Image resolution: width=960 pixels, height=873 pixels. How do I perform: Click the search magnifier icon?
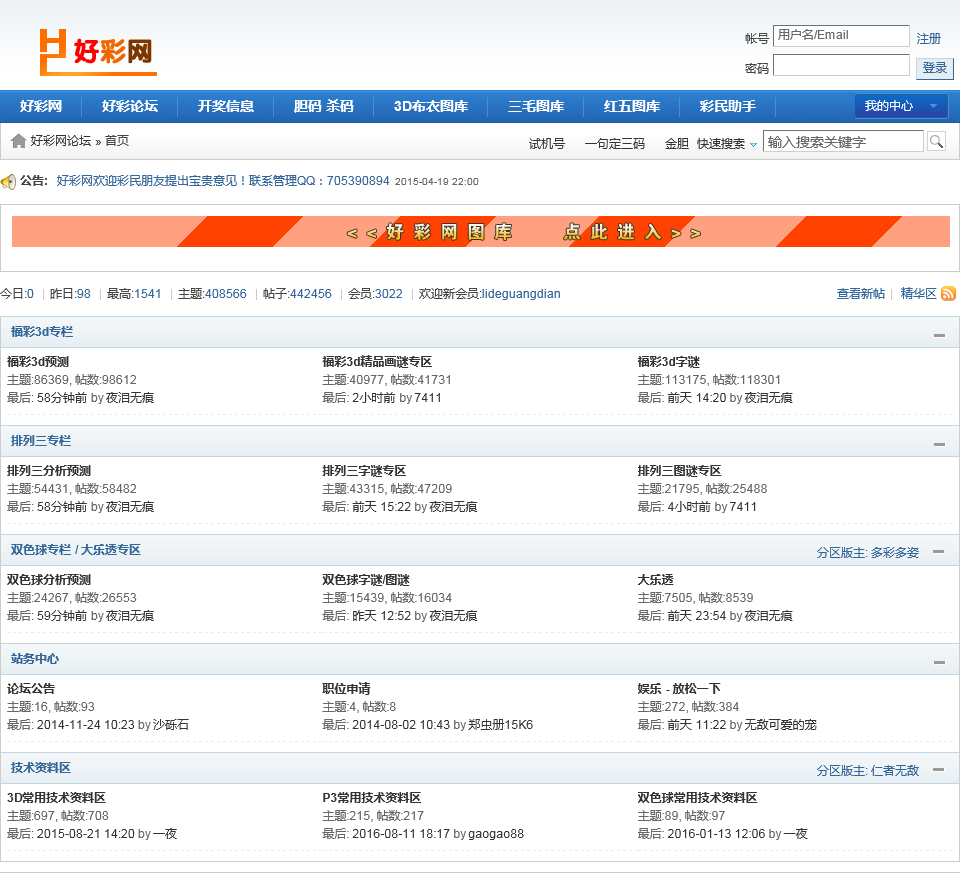pyautogui.click(x=936, y=141)
